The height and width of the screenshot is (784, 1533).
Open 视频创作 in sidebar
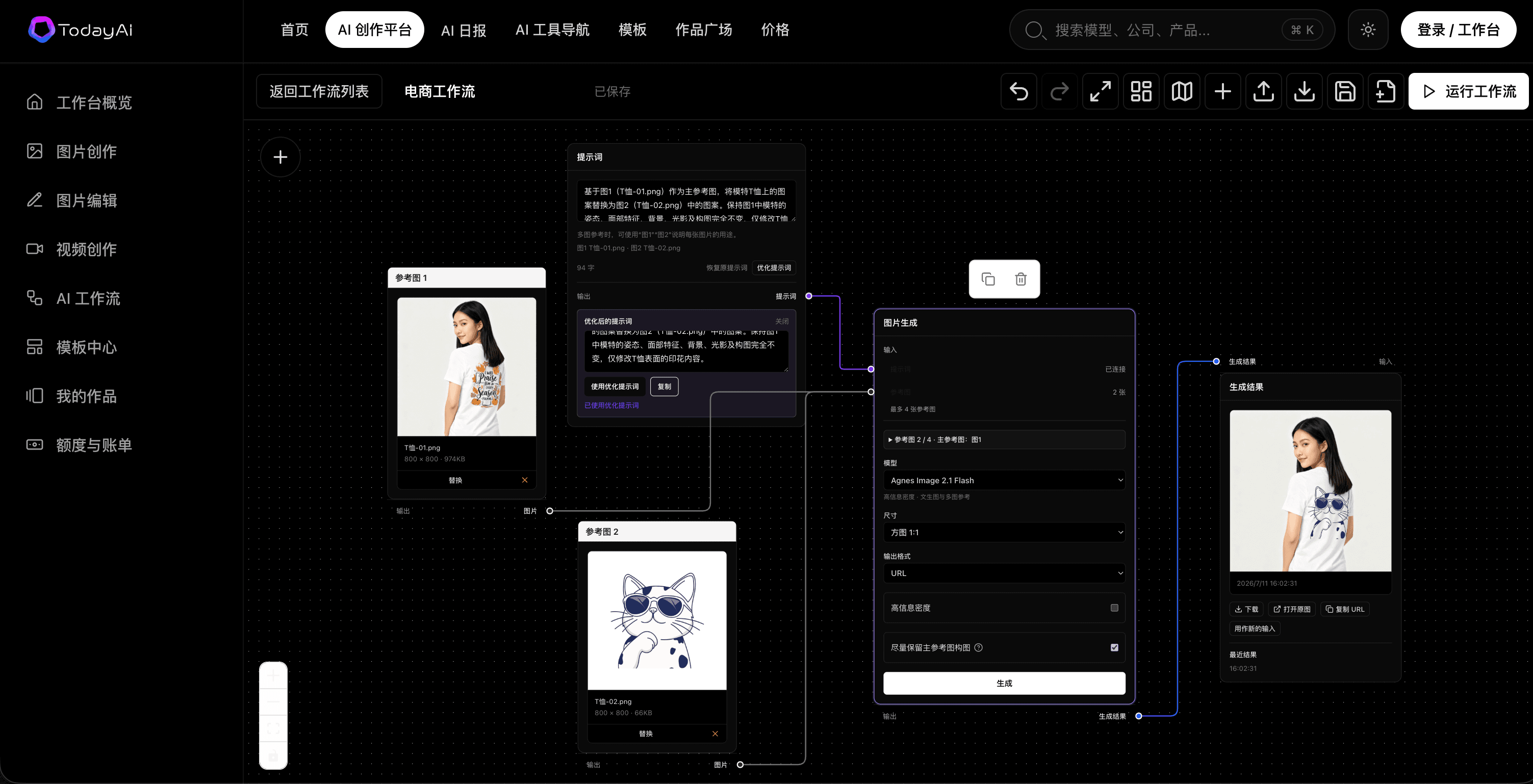coord(71,249)
